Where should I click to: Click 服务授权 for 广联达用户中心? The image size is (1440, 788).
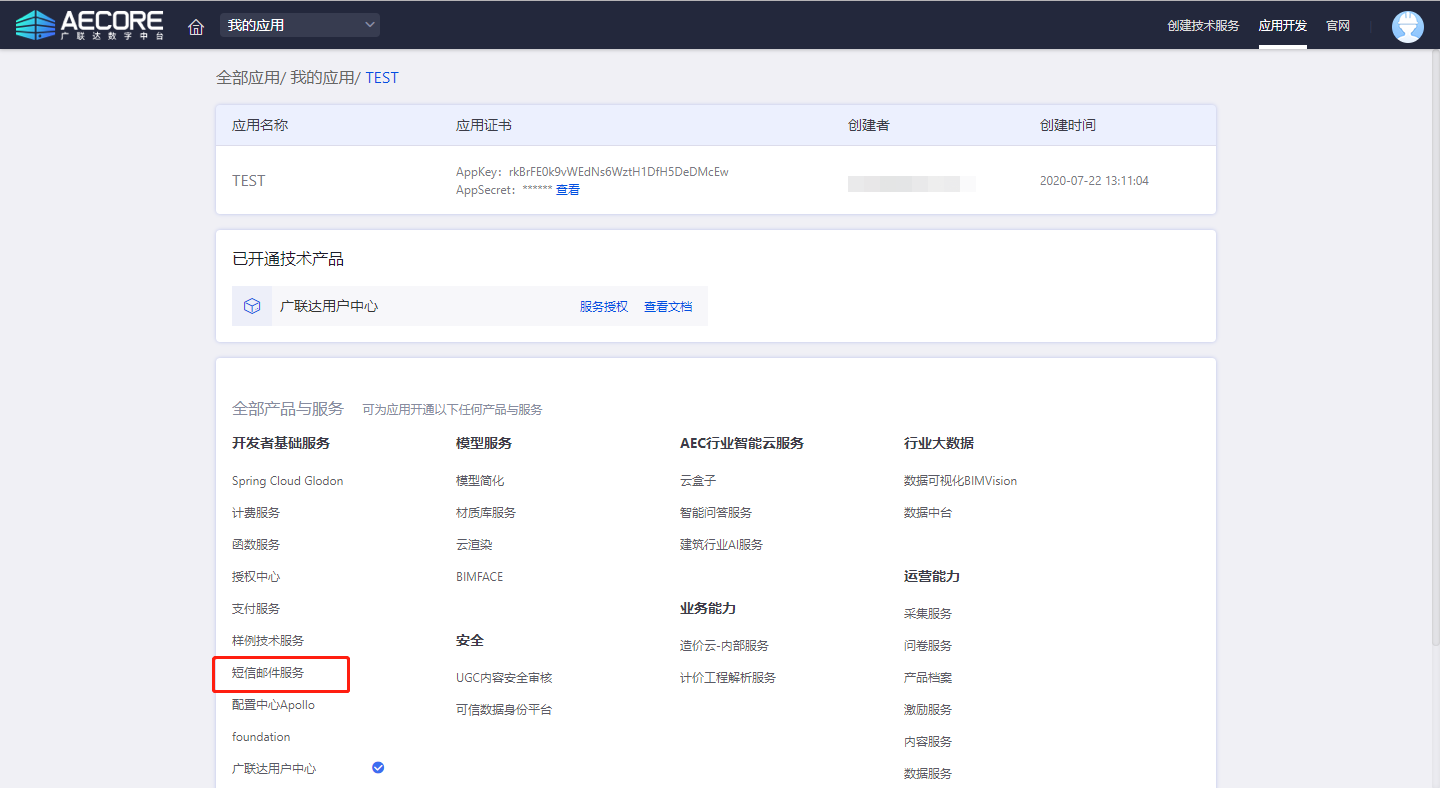604,307
